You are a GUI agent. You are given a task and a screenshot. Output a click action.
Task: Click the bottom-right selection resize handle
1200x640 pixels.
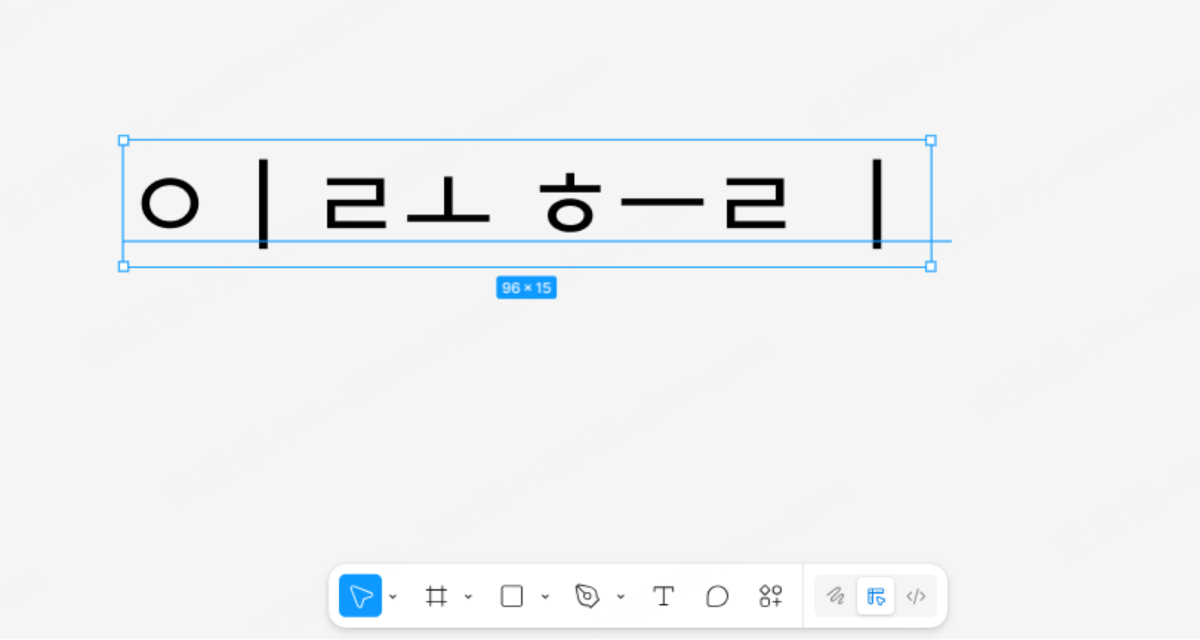click(x=931, y=266)
